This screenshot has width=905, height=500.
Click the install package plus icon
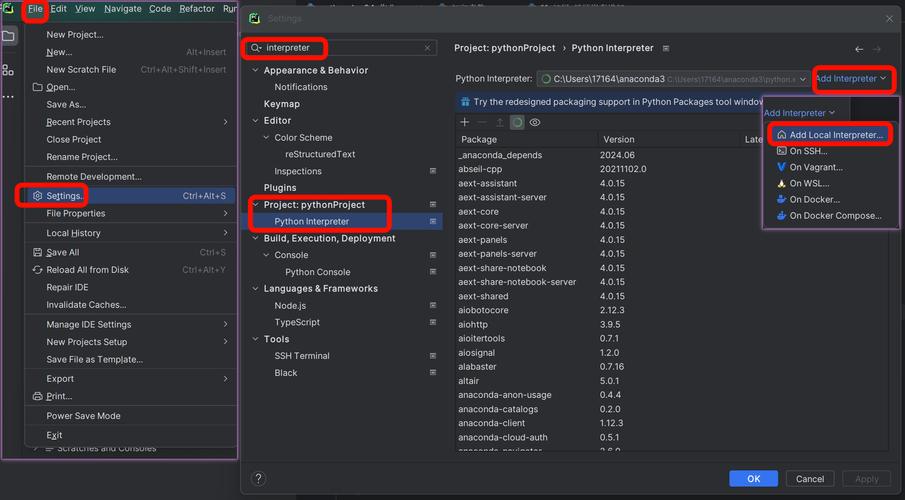465,122
